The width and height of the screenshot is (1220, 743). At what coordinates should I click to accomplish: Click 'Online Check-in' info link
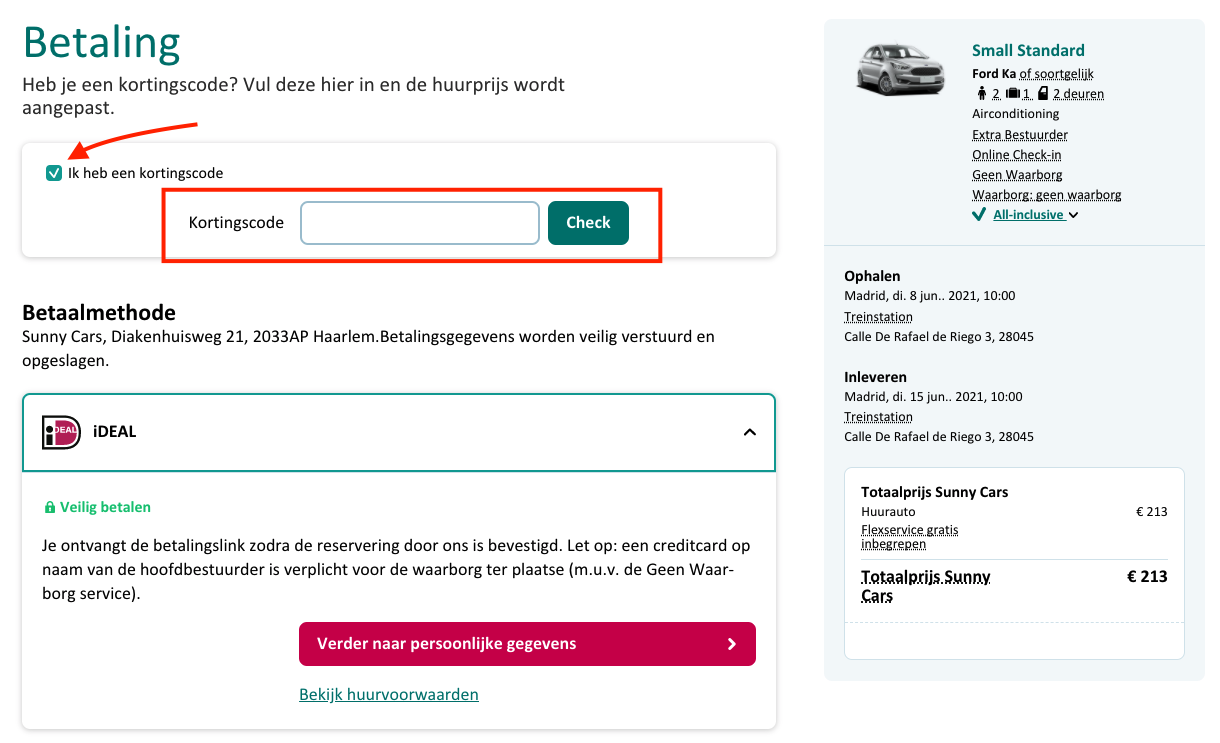pyautogui.click(x=1017, y=154)
